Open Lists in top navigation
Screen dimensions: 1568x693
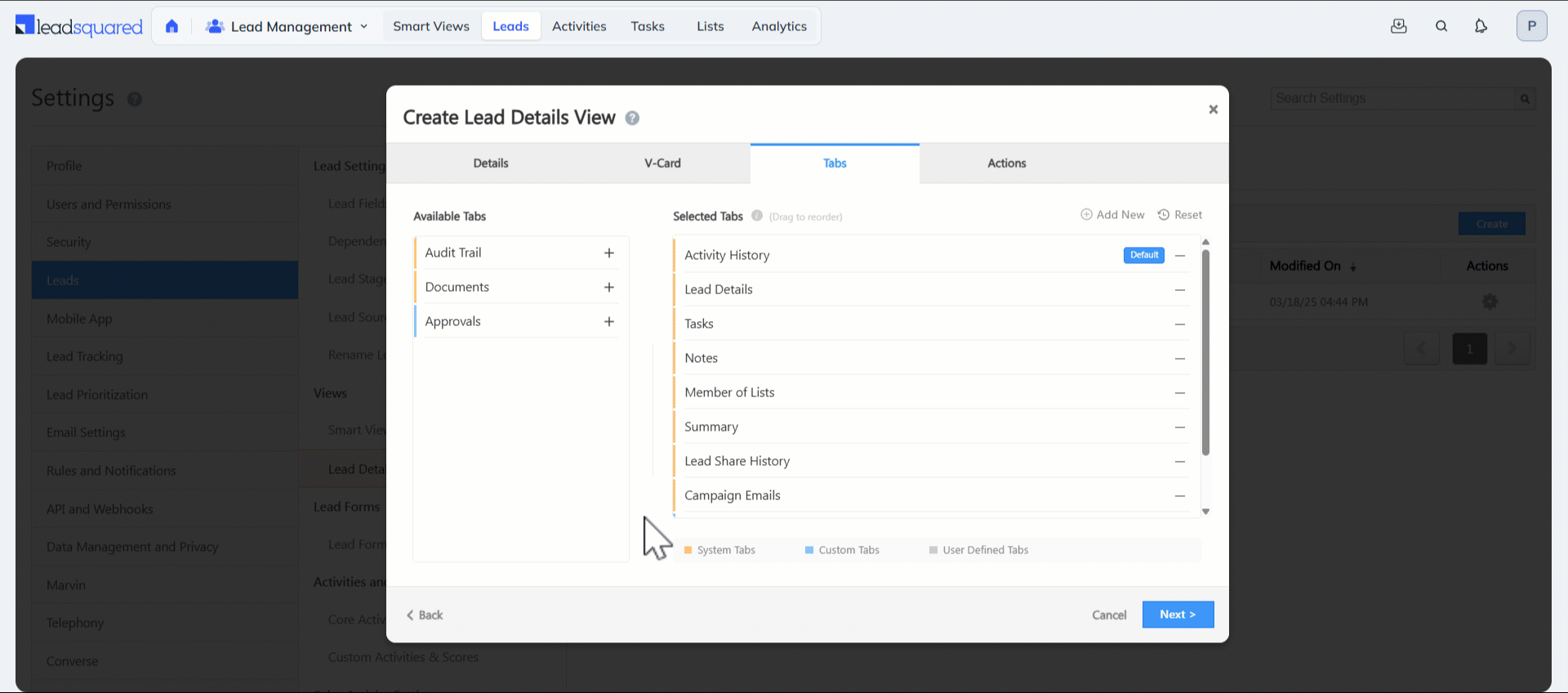(x=710, y=26)
